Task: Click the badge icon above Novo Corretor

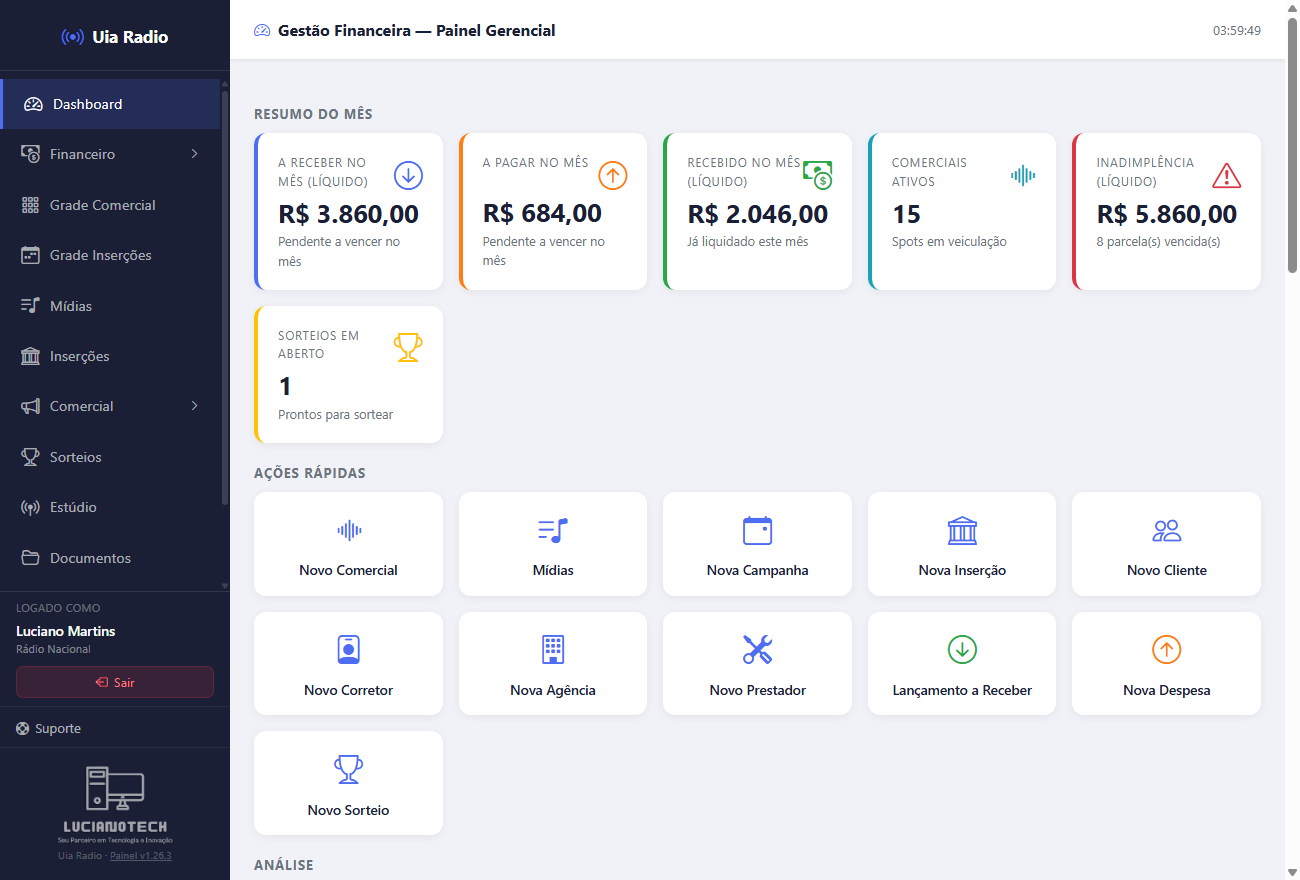Action: (349, 650)
